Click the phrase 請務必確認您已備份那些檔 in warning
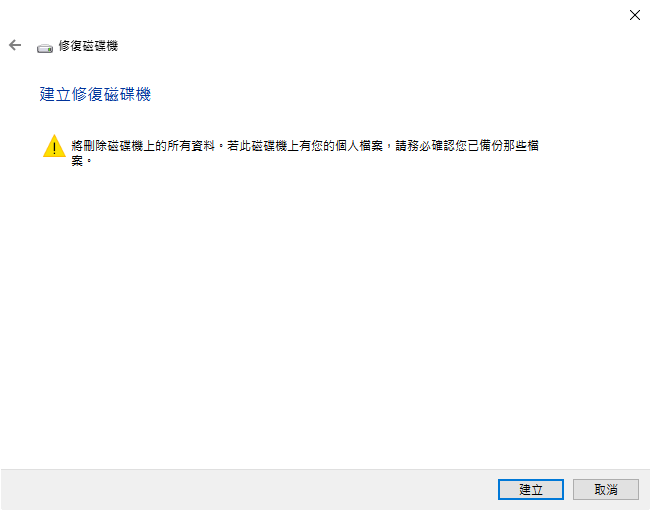Image resolution: width=651 pixels, height=511 pixels. click(x=467, y=146)
